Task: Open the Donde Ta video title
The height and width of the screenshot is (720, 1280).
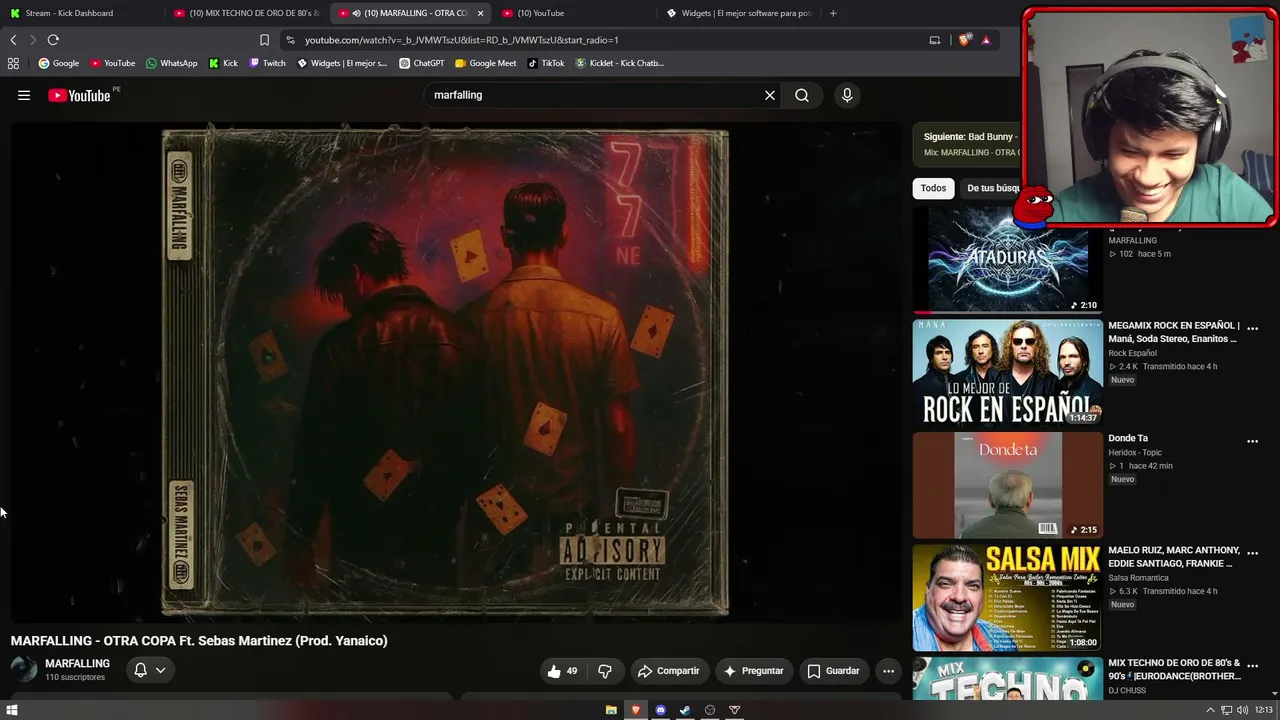Action: pos(1128,438)
